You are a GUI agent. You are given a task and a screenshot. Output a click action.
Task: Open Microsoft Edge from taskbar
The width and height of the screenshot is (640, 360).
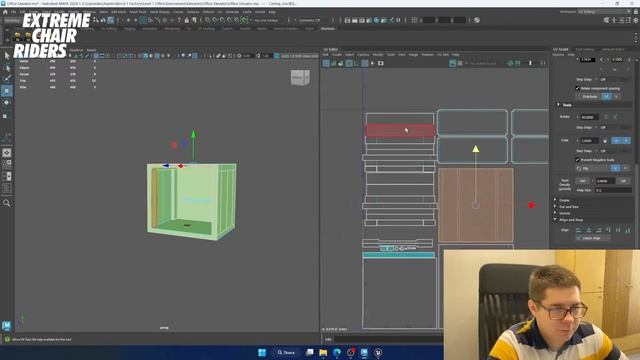(x=337, y=353)
